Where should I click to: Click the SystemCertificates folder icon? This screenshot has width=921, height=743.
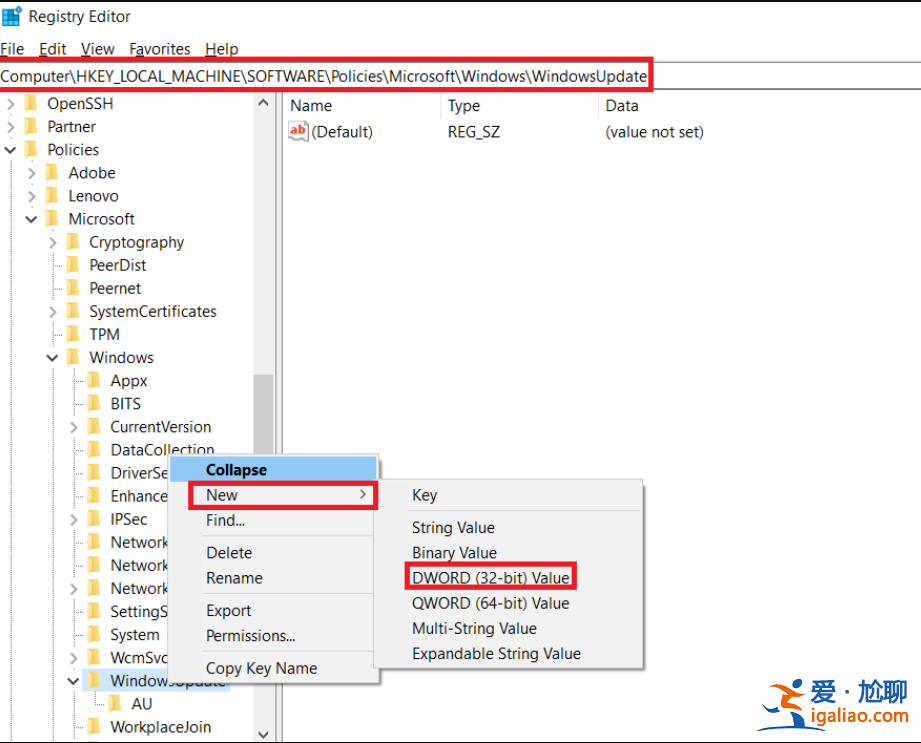[x=72, y=311]
